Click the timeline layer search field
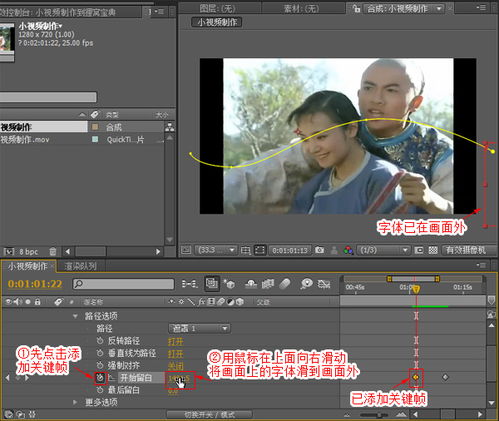499x421 pixels. 123,284
